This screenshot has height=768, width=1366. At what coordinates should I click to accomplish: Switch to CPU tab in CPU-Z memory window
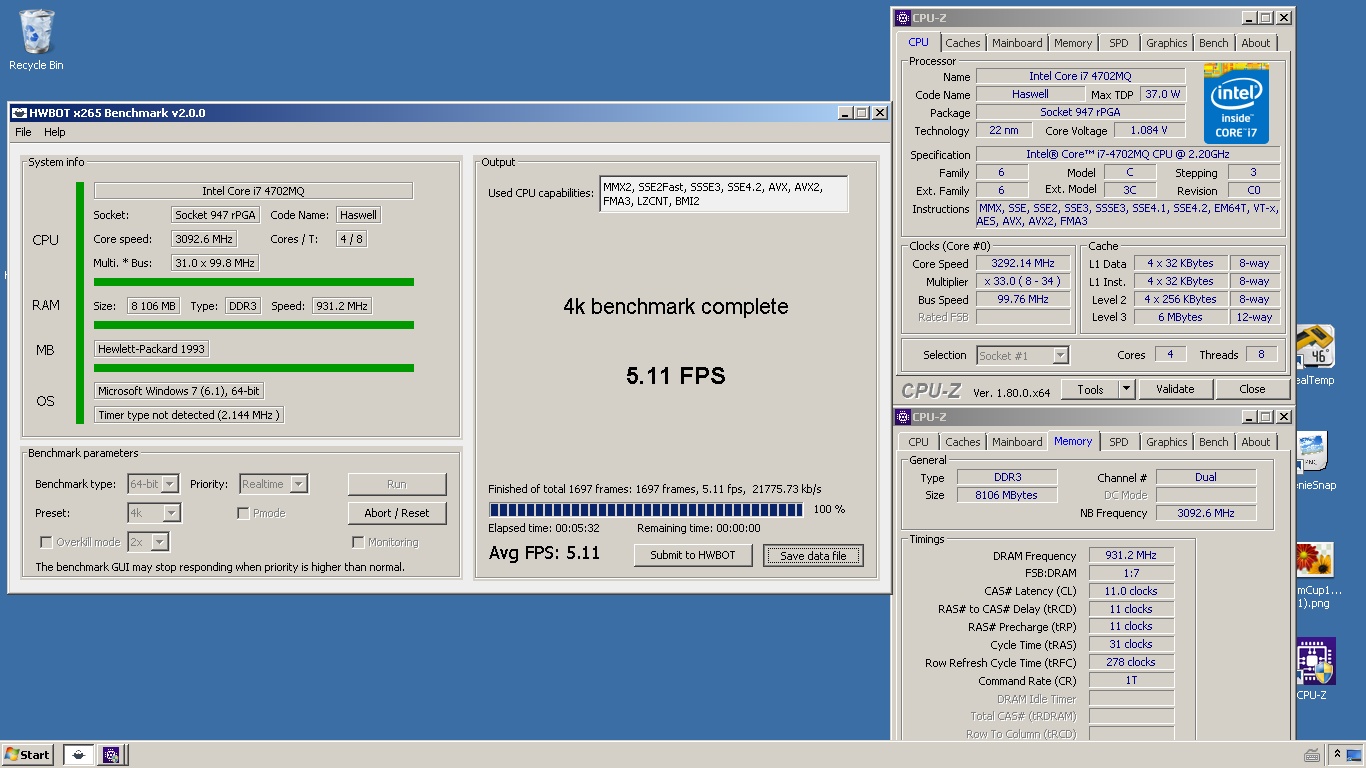point(918,442)
